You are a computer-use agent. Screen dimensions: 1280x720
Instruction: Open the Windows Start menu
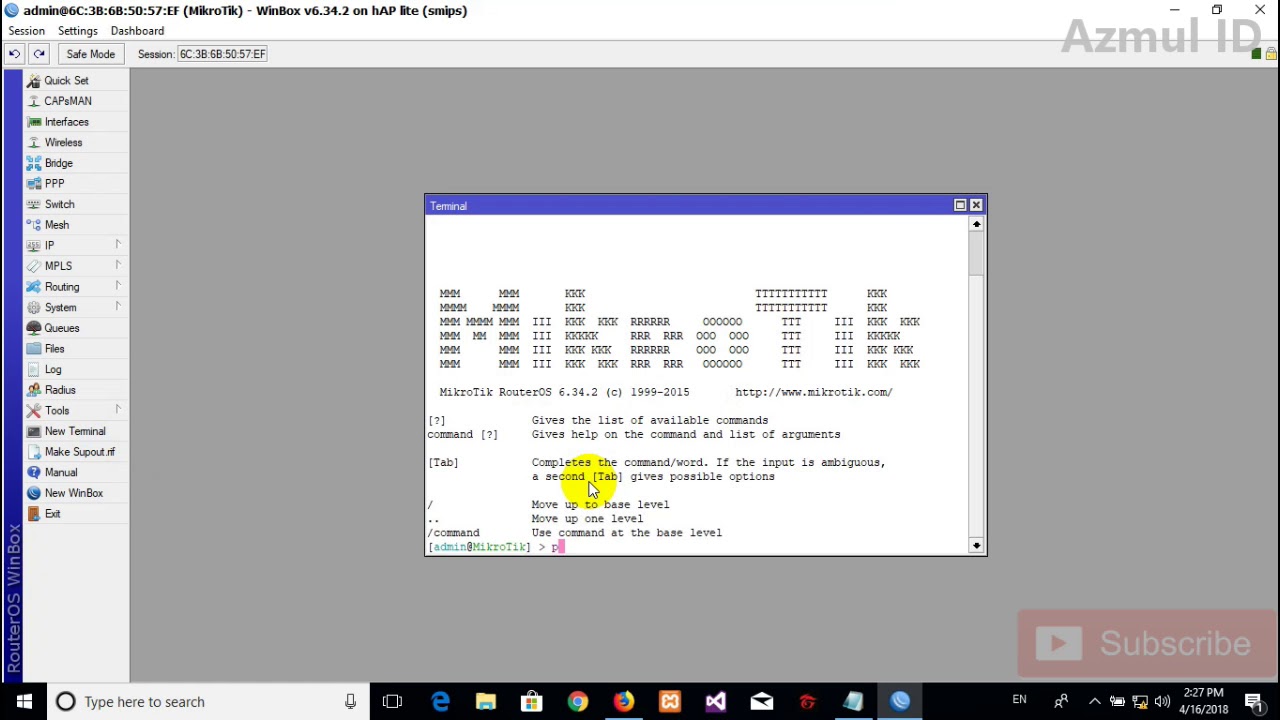coord(24,702)
